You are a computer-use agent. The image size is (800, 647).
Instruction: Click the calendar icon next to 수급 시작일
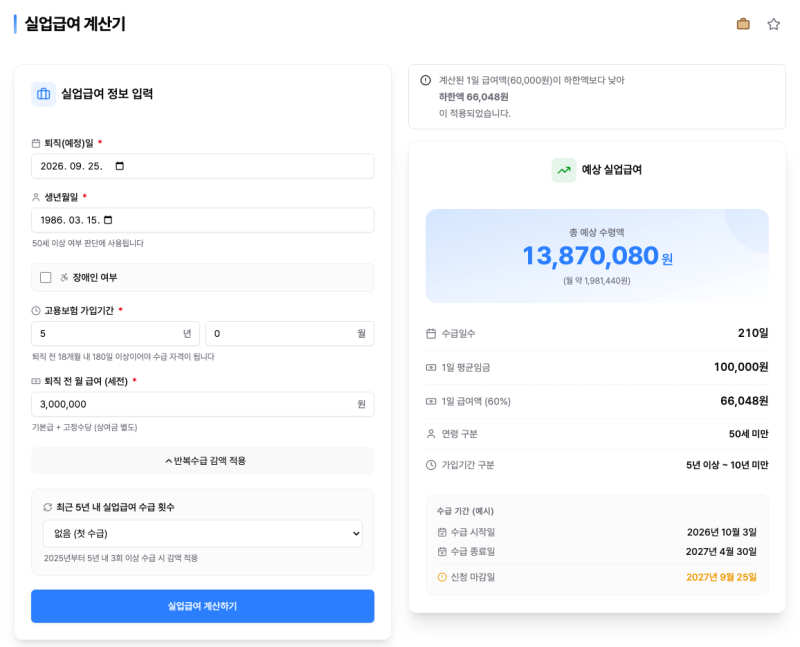point(442,532)
